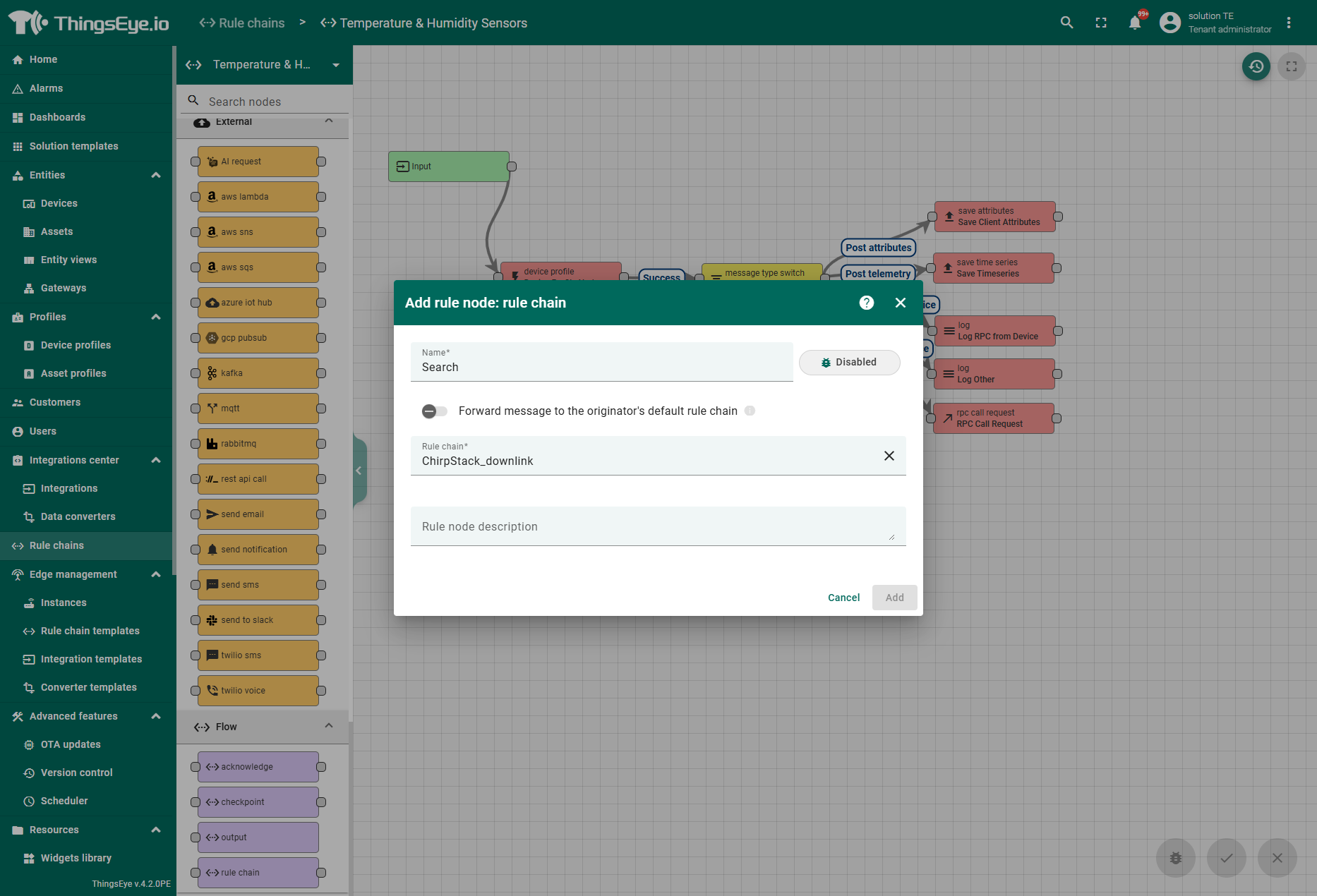Screen dimensions: 1317x896
Task: Open version control history icon on canvas
Action: 1256,66
